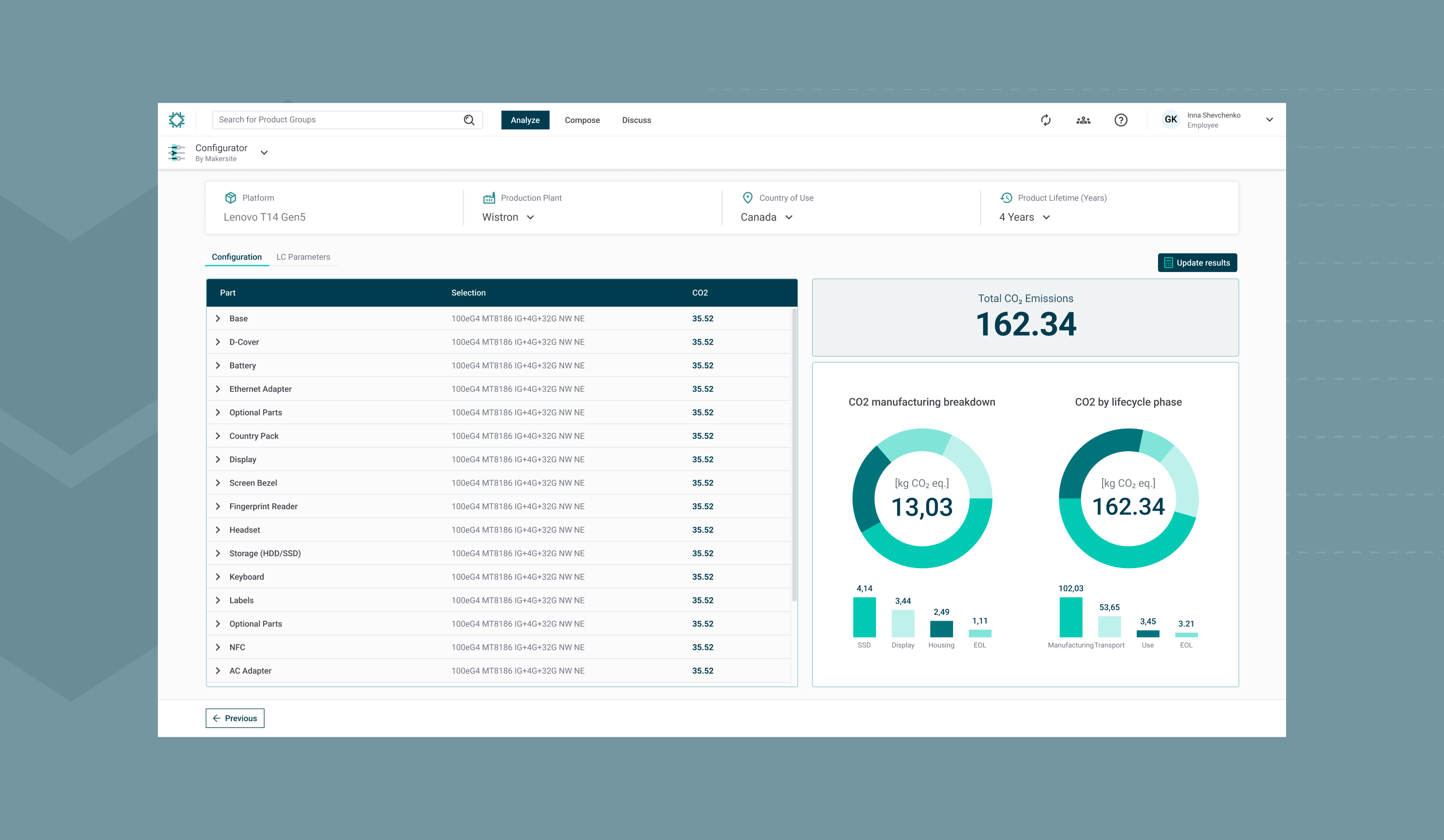Click the Lenovo T14 Gen5 platform value
This screenshot has height=840, width=1444.
pos(264,217)
